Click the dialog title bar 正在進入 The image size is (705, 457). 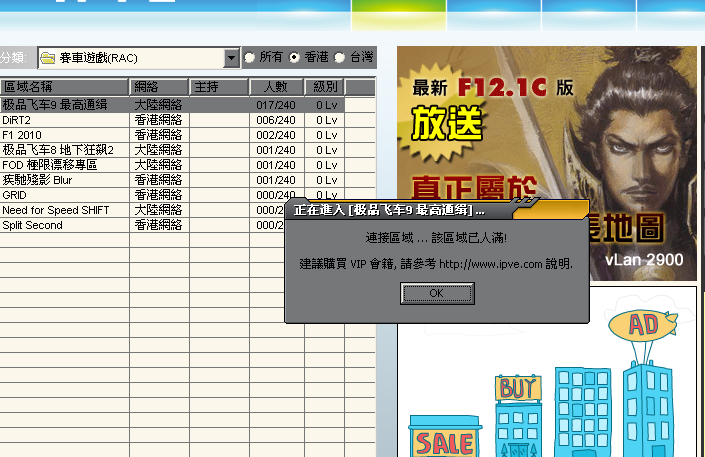[x=436, y=210]
